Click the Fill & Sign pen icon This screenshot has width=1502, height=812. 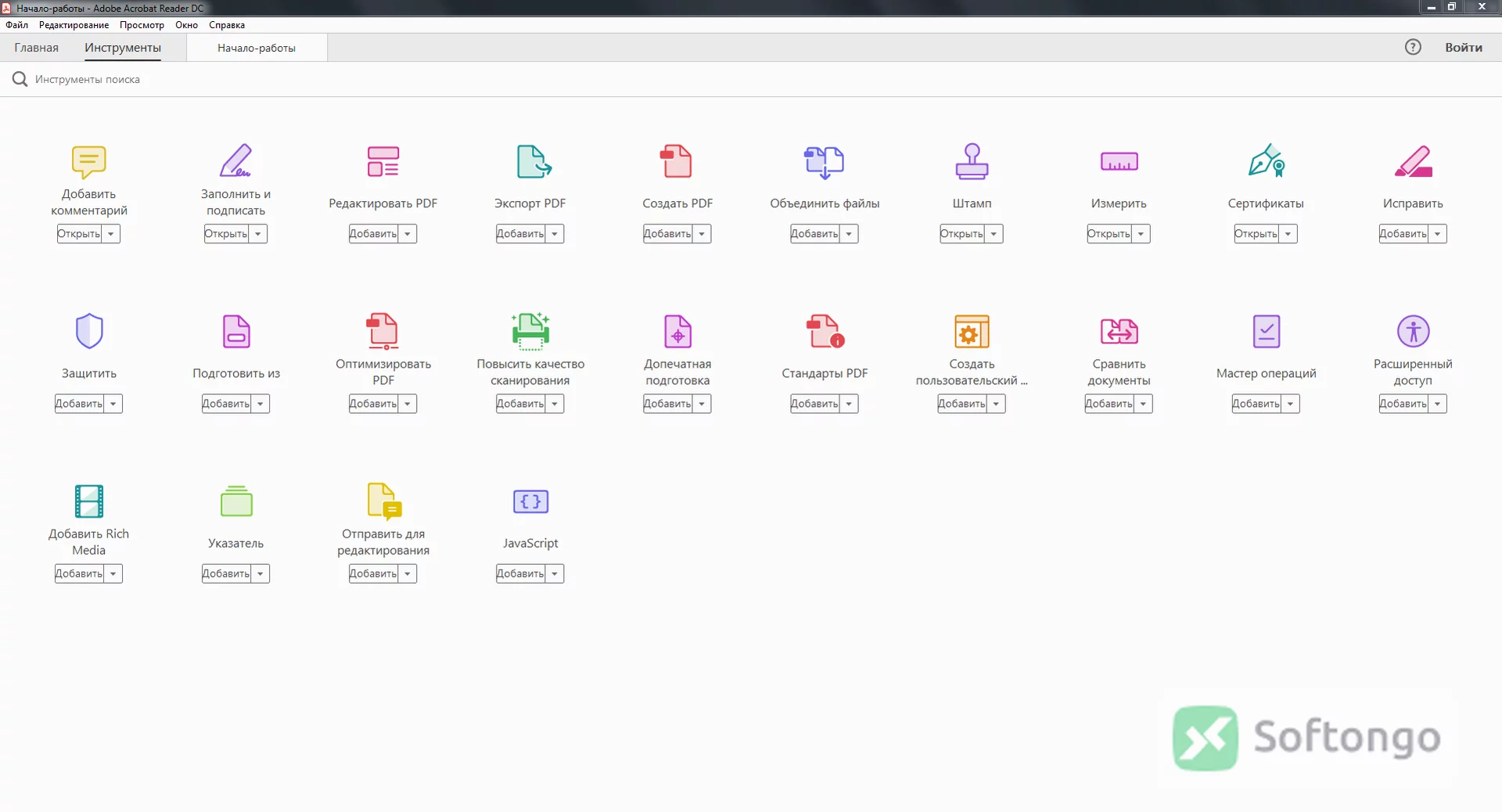point(235,160)
